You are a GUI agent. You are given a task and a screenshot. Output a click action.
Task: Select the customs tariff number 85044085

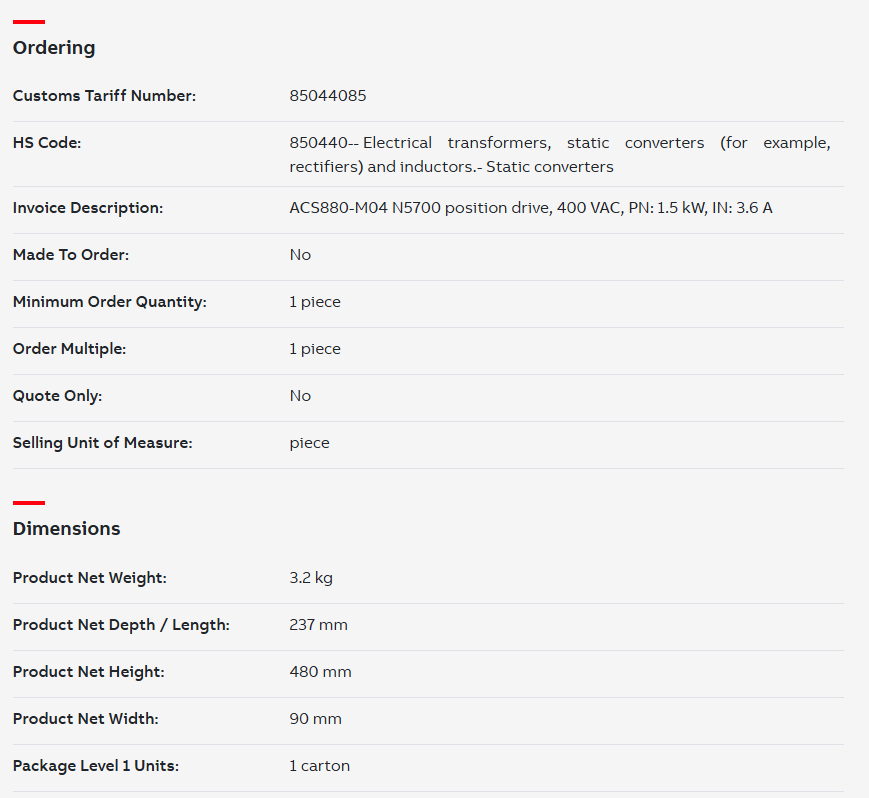click(328, 96)
